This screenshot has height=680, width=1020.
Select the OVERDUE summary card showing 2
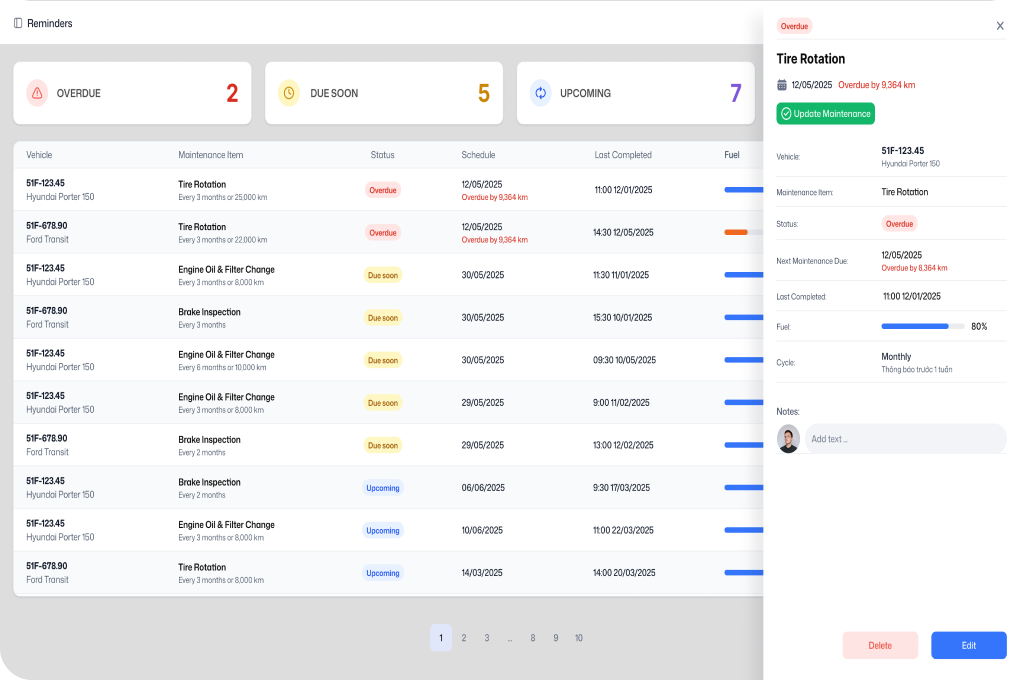tap(131, 93)
